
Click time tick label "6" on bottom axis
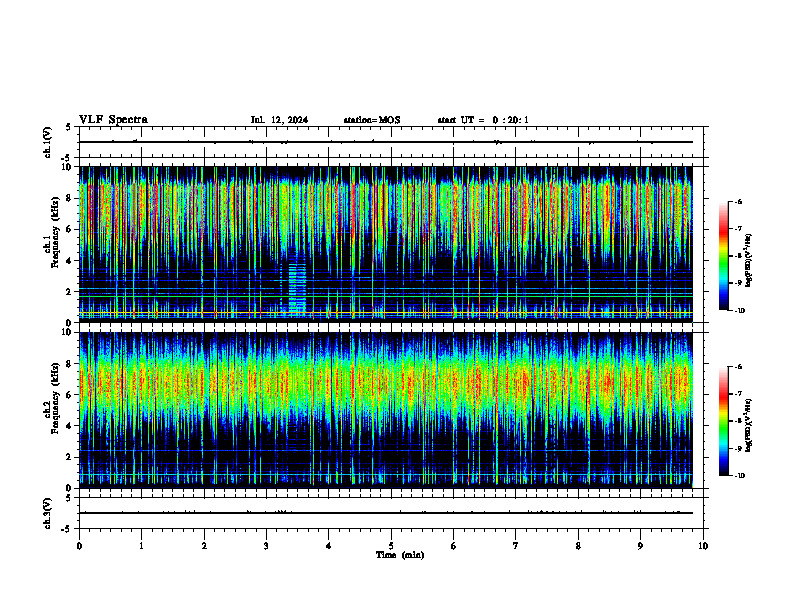(x=454, y=546)
